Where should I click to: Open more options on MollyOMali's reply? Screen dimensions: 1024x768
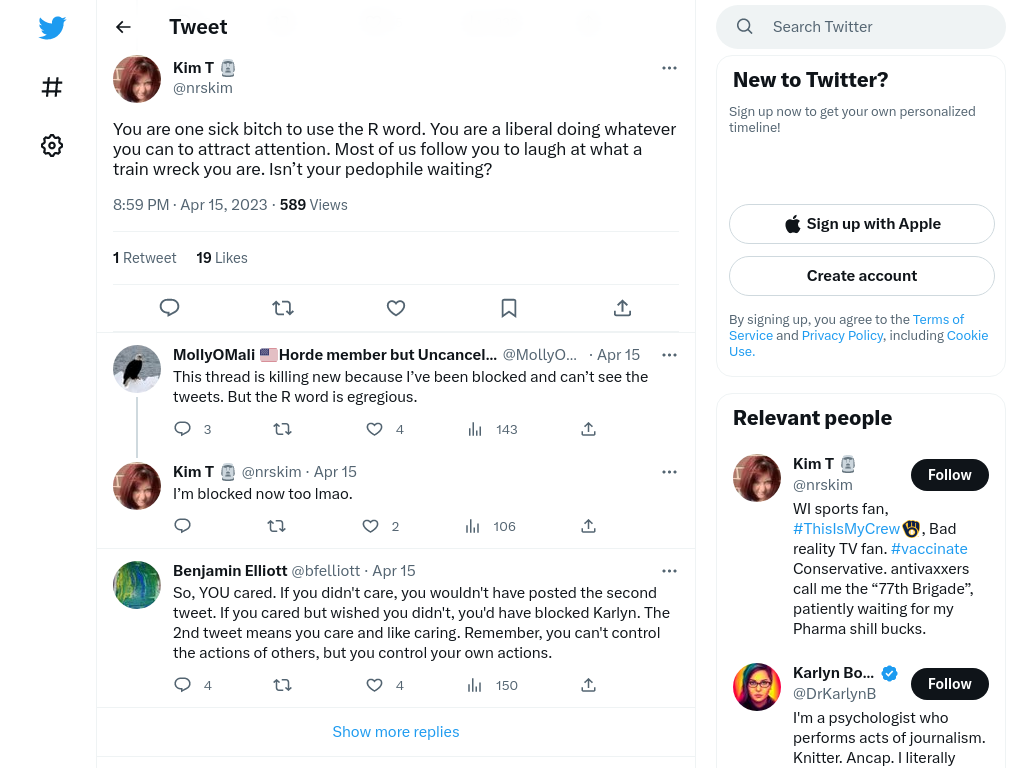point(669,355)
